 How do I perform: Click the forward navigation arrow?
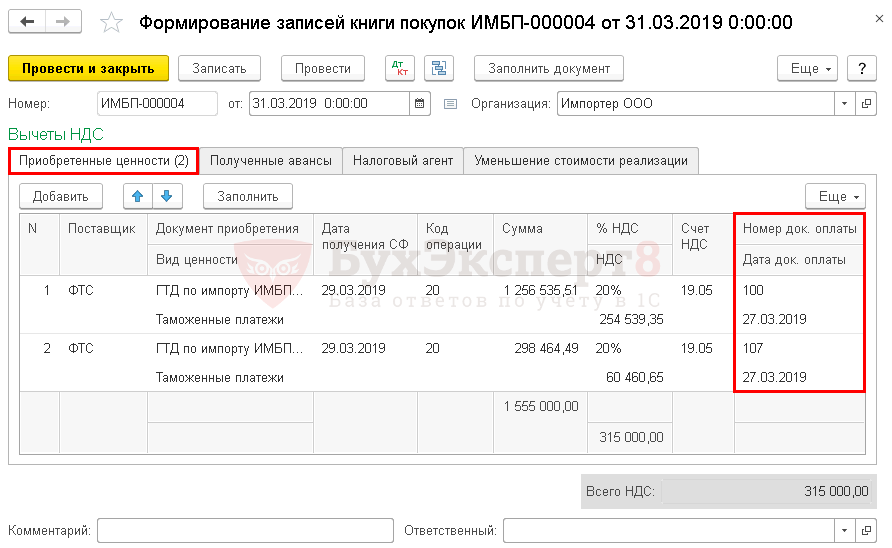click(62, 22)
